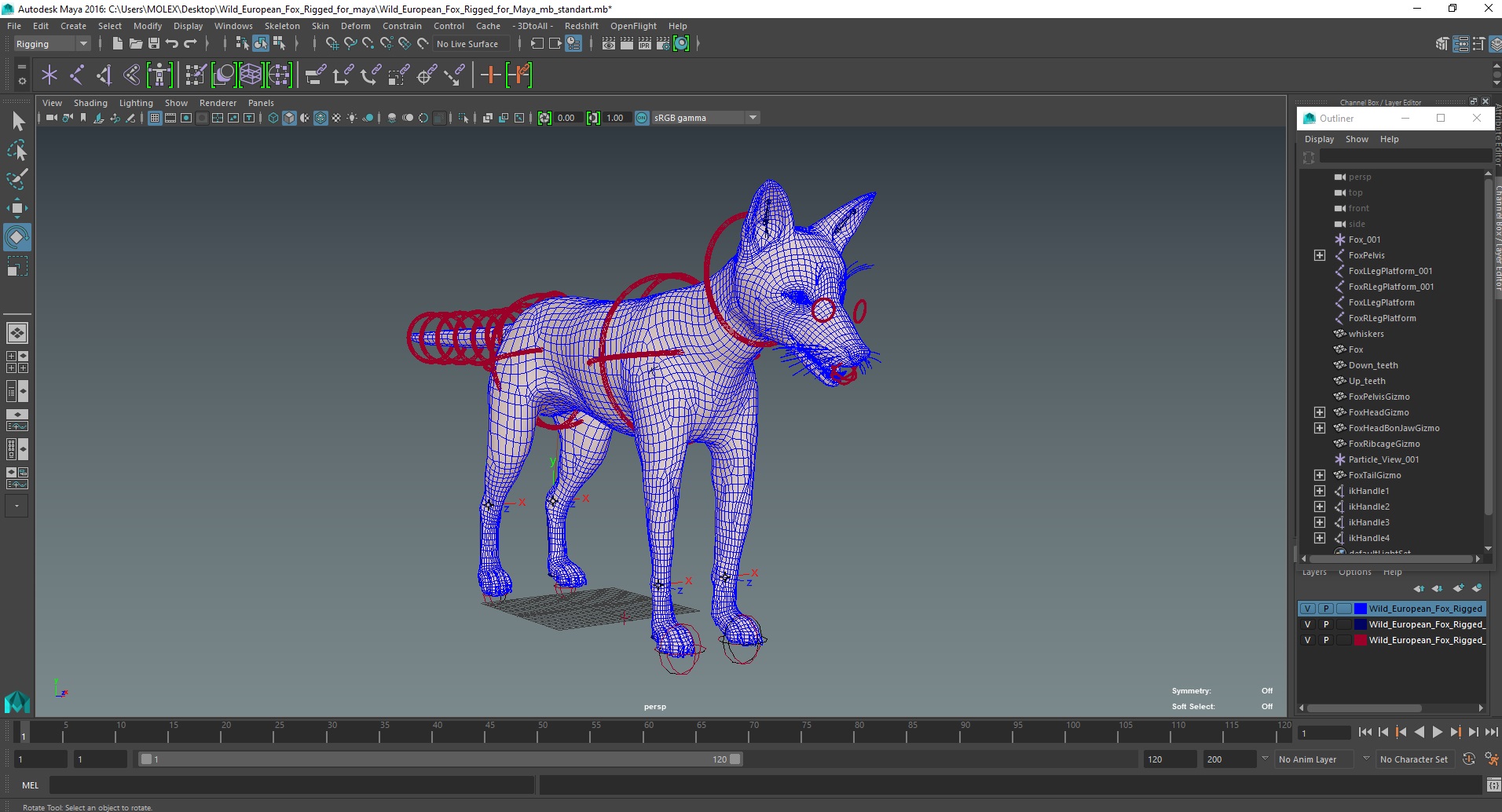Open Render Settings clapperboard gear icon
1502x812 pixels.
[663, 44]
